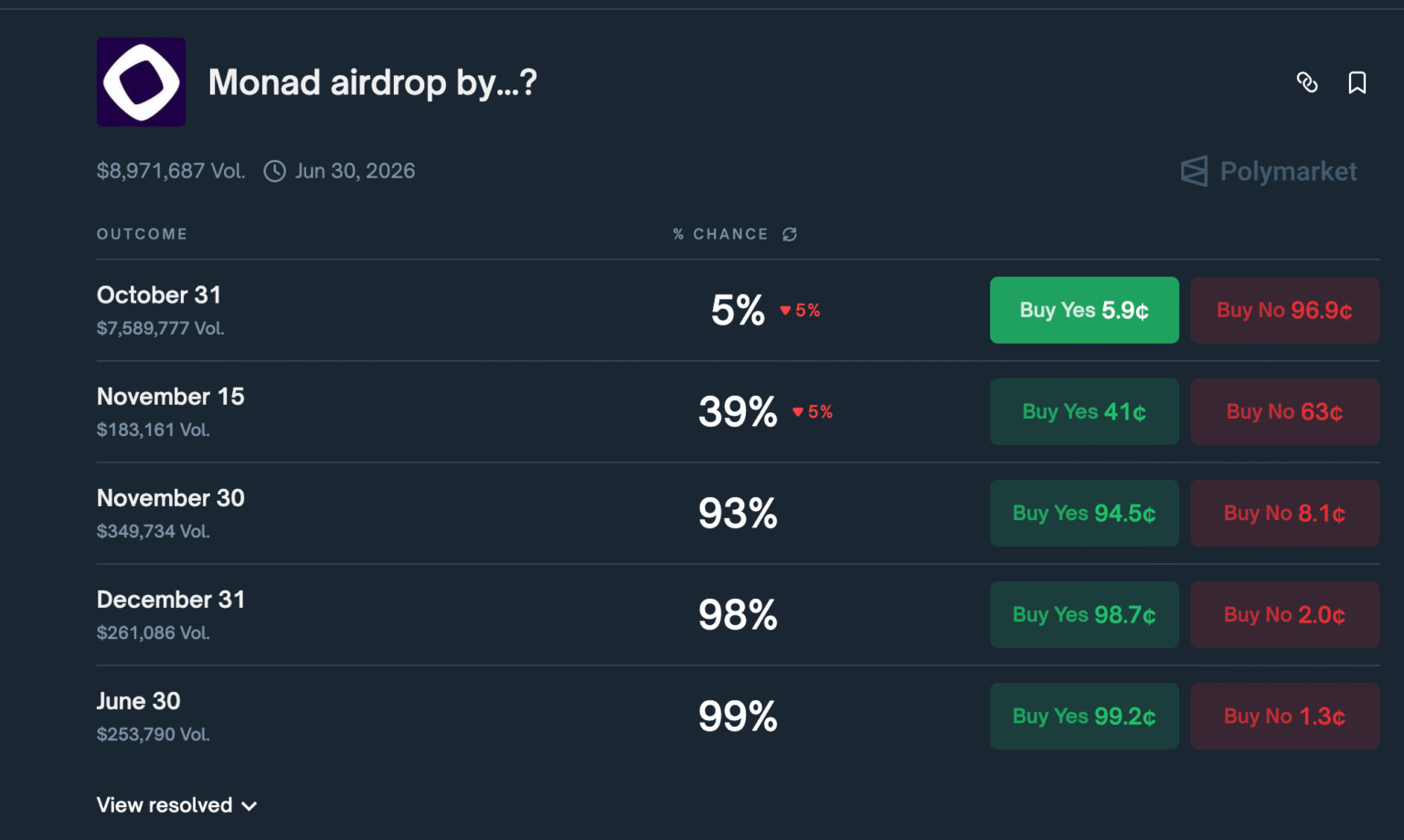This screenshot has width=1404, height=840.
Task: Click the Monad market logo
Action: pyautogui.click(x=140, y=81)
